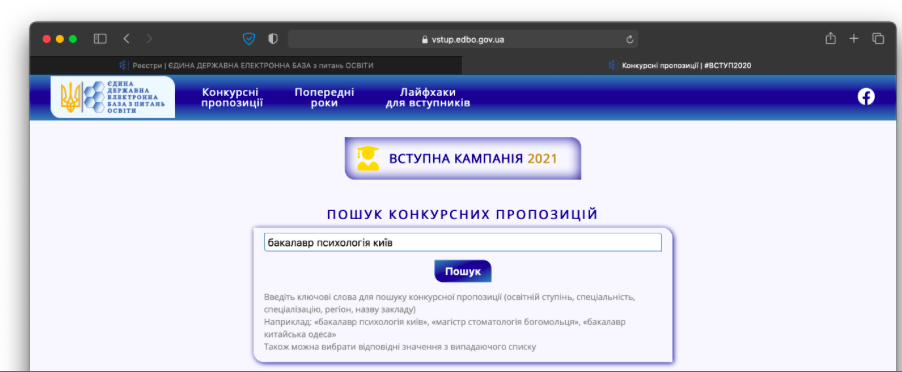Click the vstup.edbo.gov.ua address bar
This screenshot has width=902, height=372.
pyautogui.click(x=463, y=40)
